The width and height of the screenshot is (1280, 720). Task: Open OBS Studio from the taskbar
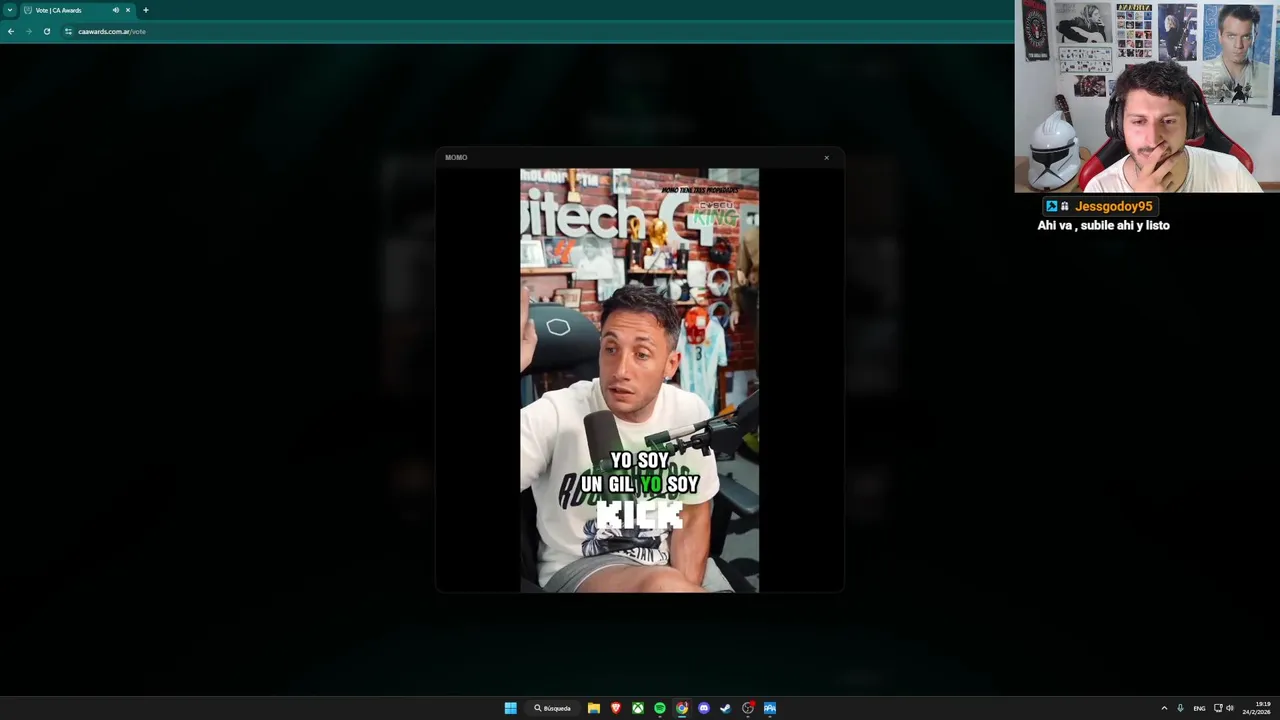pyautogui.click(x=748, y=708)
